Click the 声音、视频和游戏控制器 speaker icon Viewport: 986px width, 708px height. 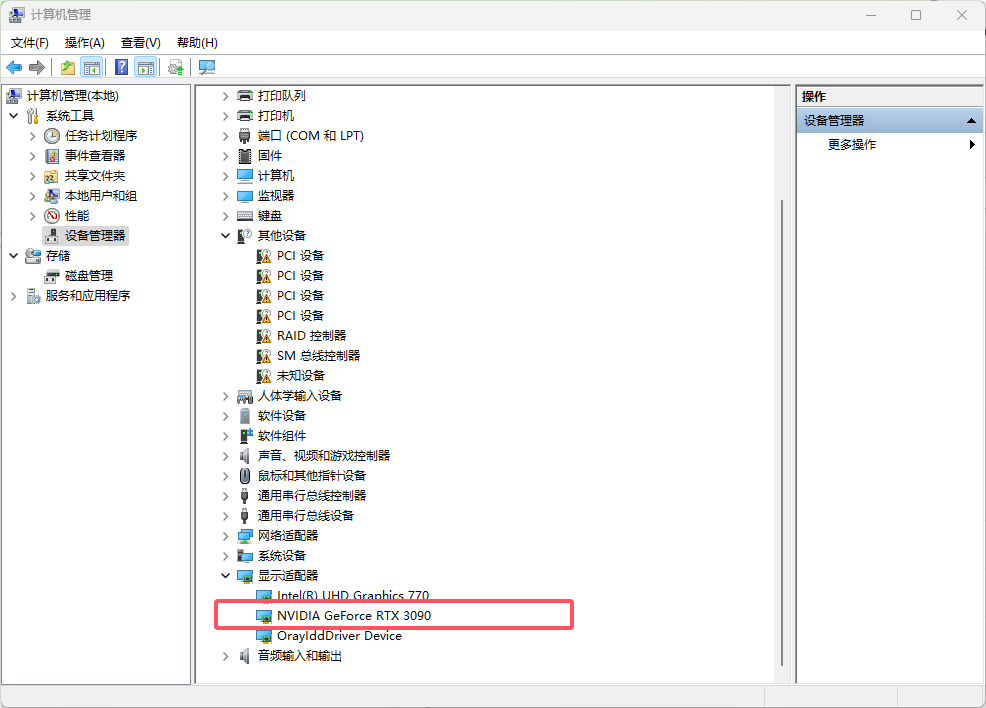[245, 456]
